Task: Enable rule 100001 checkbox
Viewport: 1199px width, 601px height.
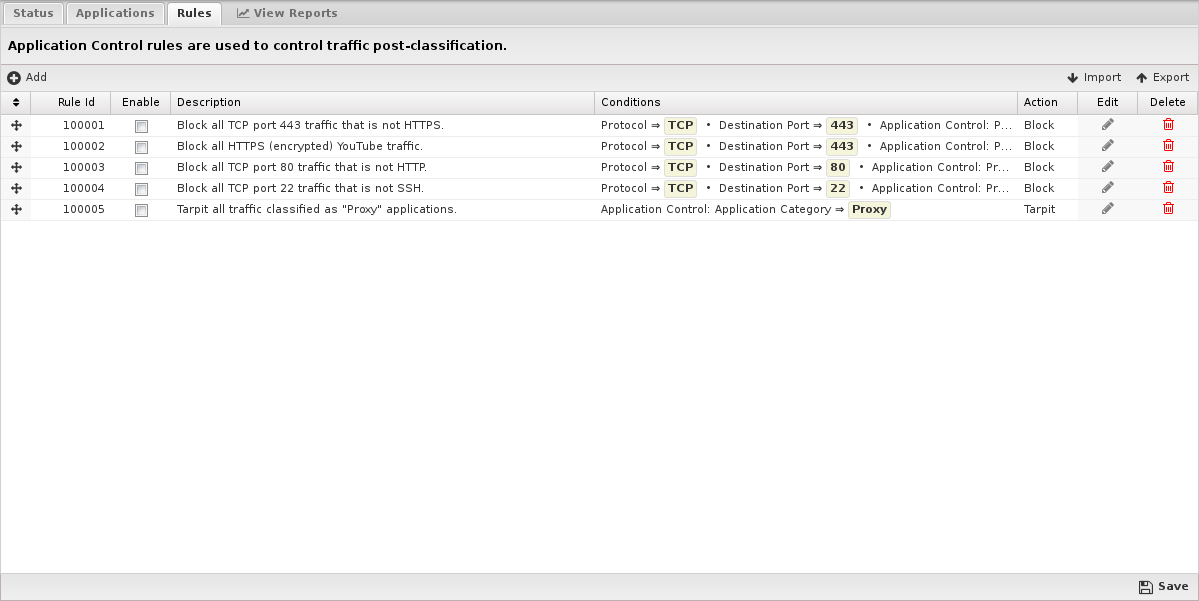Action: point(141,126)
